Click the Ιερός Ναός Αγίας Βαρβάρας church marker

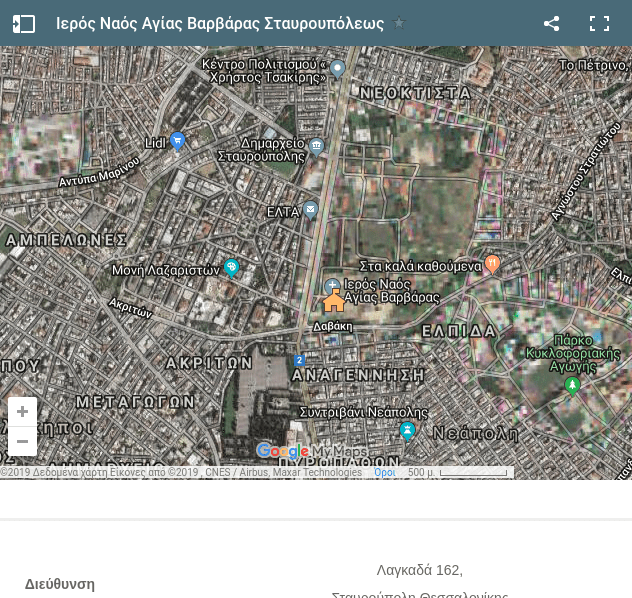pos(332,286)
